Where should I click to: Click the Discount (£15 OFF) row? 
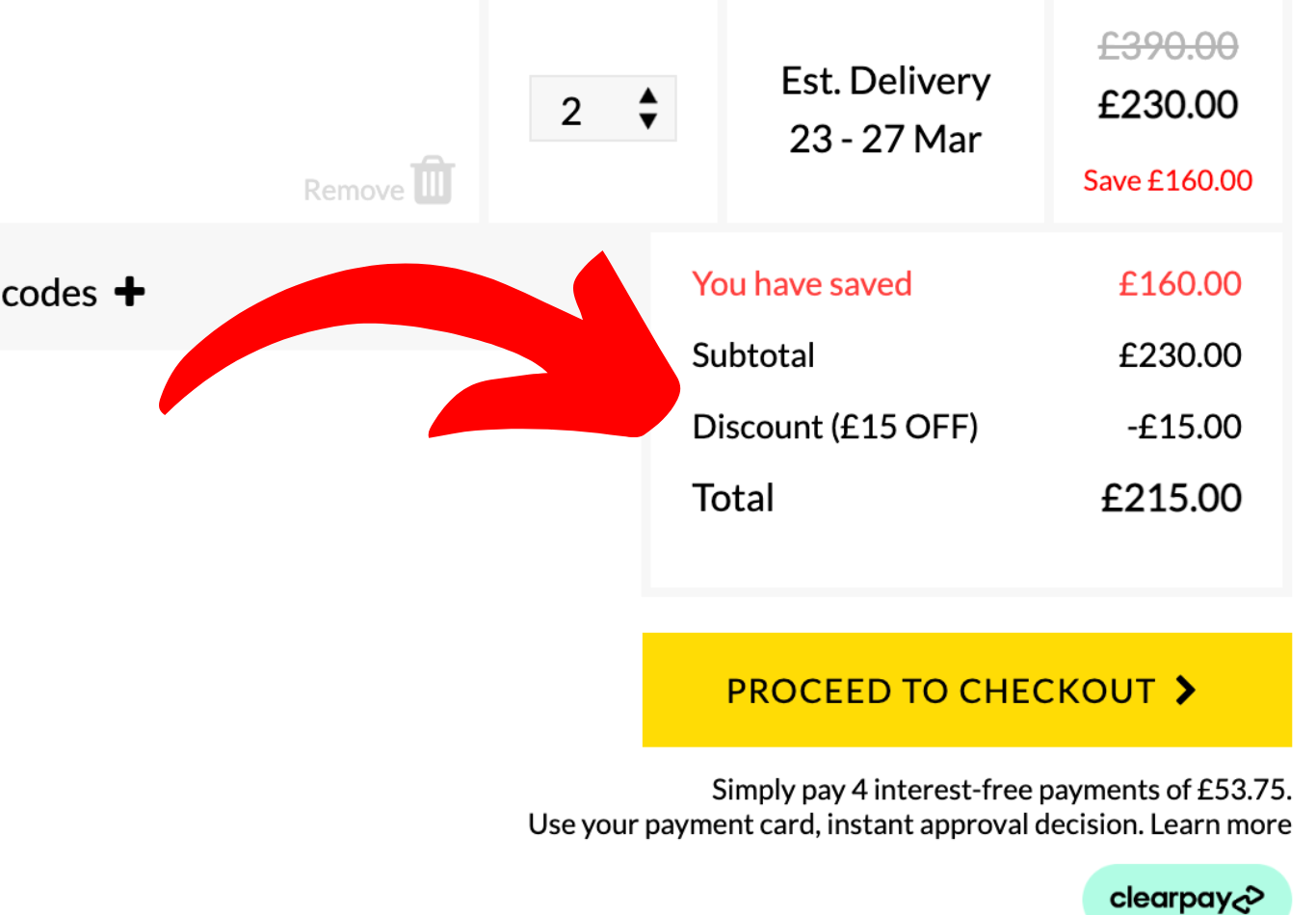point(836,426)
